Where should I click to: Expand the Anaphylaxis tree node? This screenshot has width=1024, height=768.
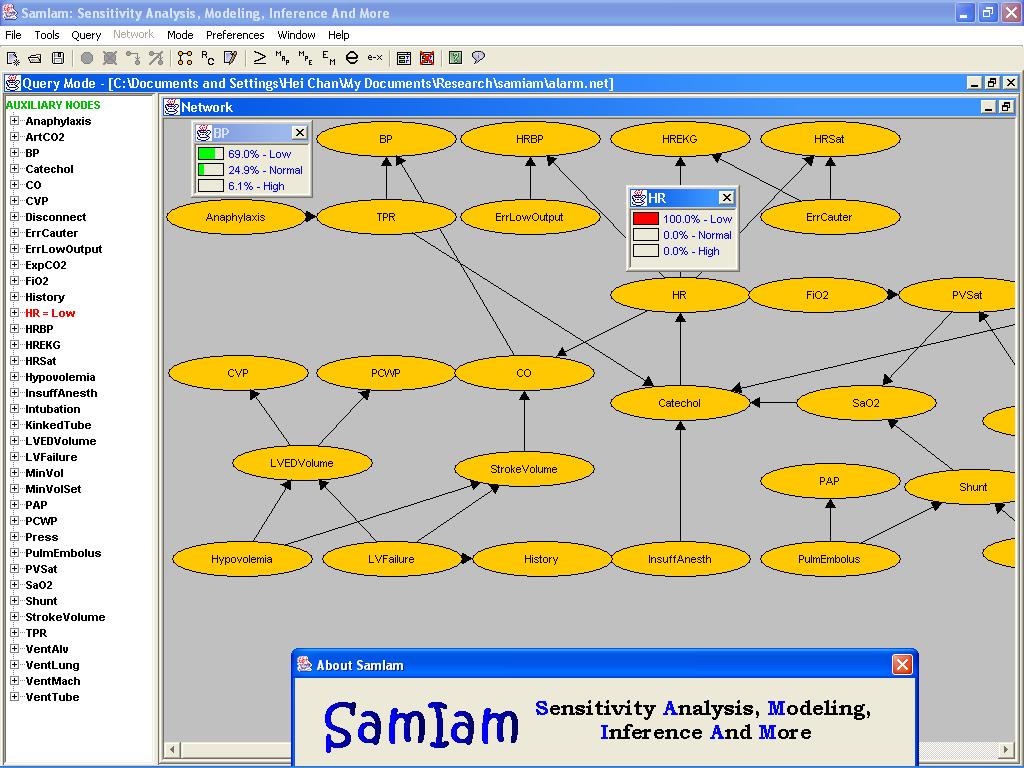[14, 121]
